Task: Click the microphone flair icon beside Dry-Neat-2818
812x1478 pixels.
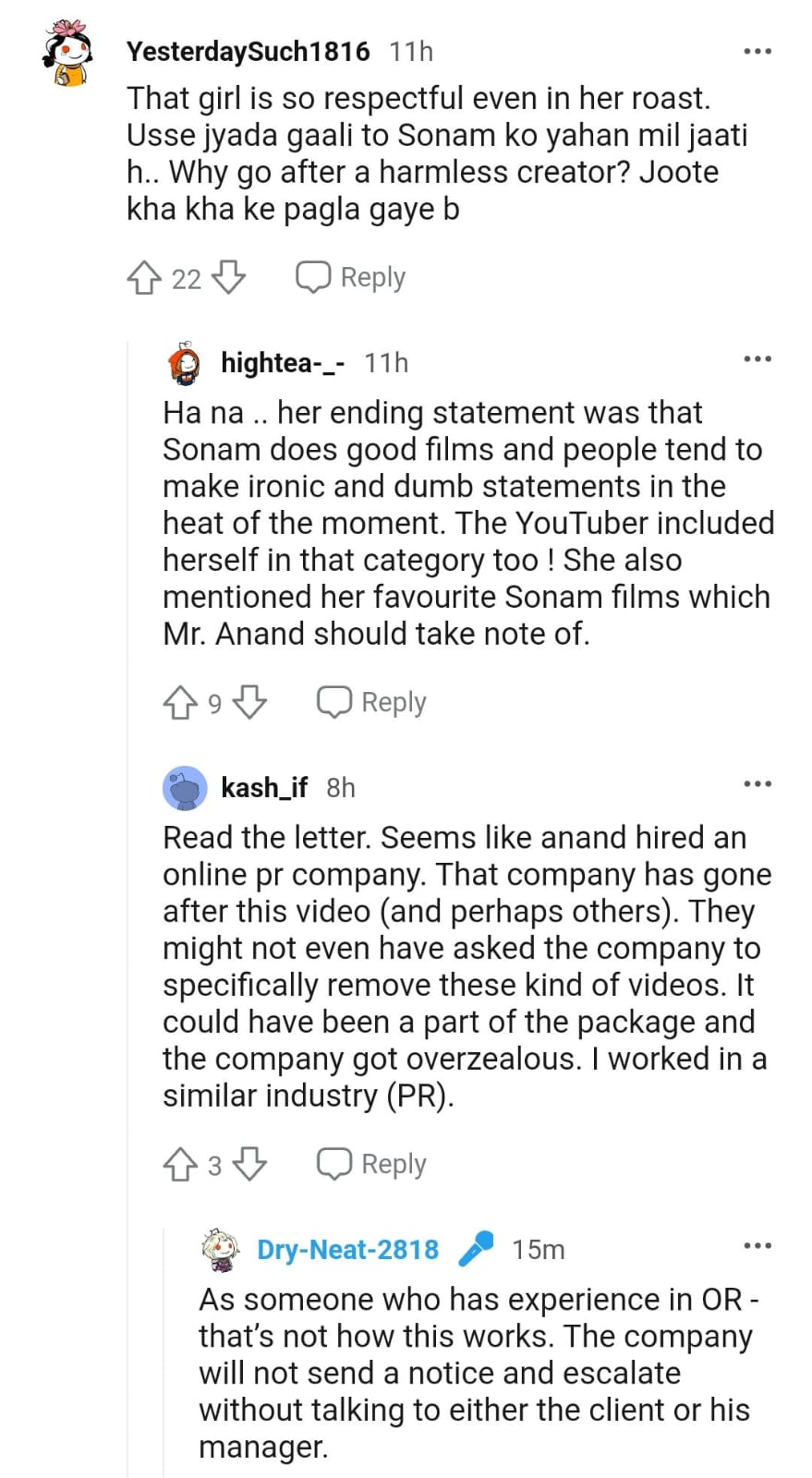Action: coord(476,1249)
